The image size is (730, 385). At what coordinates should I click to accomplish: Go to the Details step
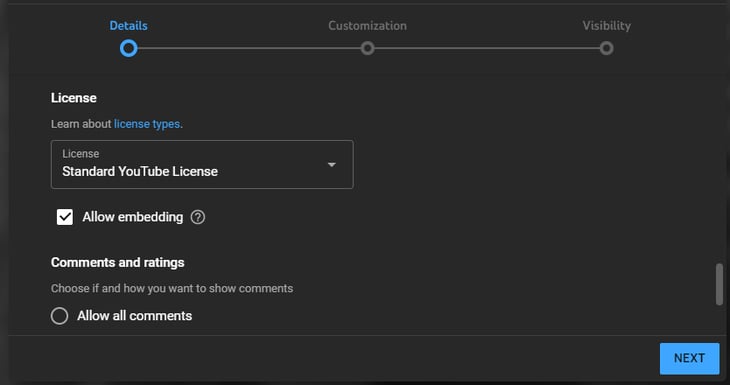tap(128, 48)
